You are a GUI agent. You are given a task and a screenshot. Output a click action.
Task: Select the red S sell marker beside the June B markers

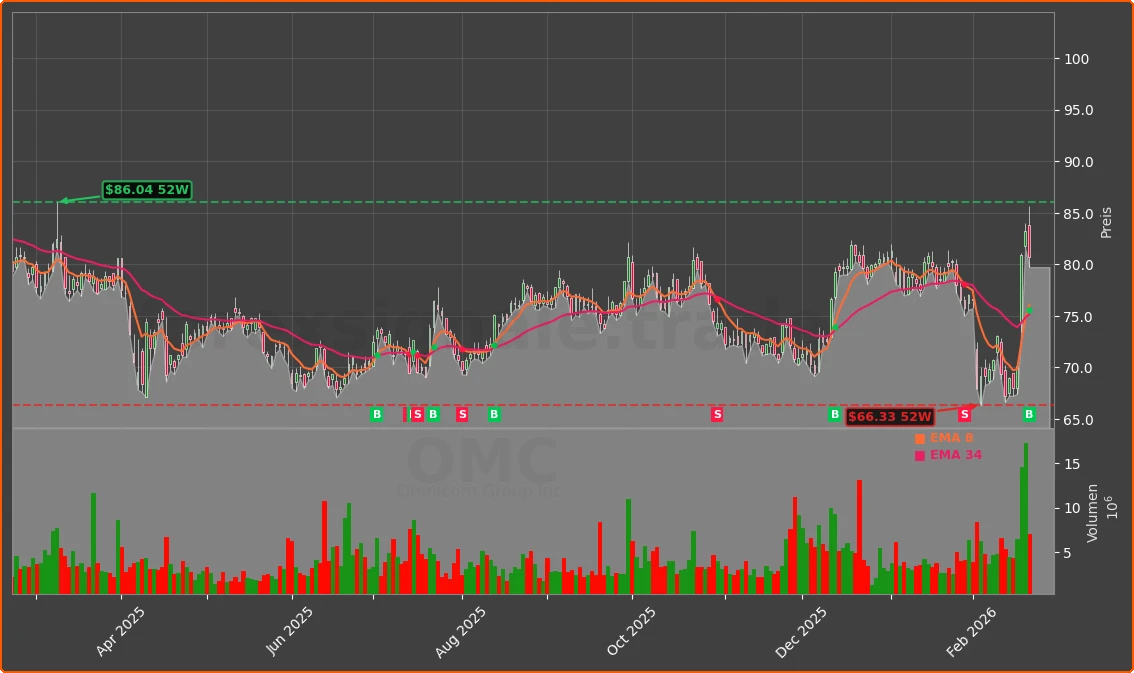point(417,414)
